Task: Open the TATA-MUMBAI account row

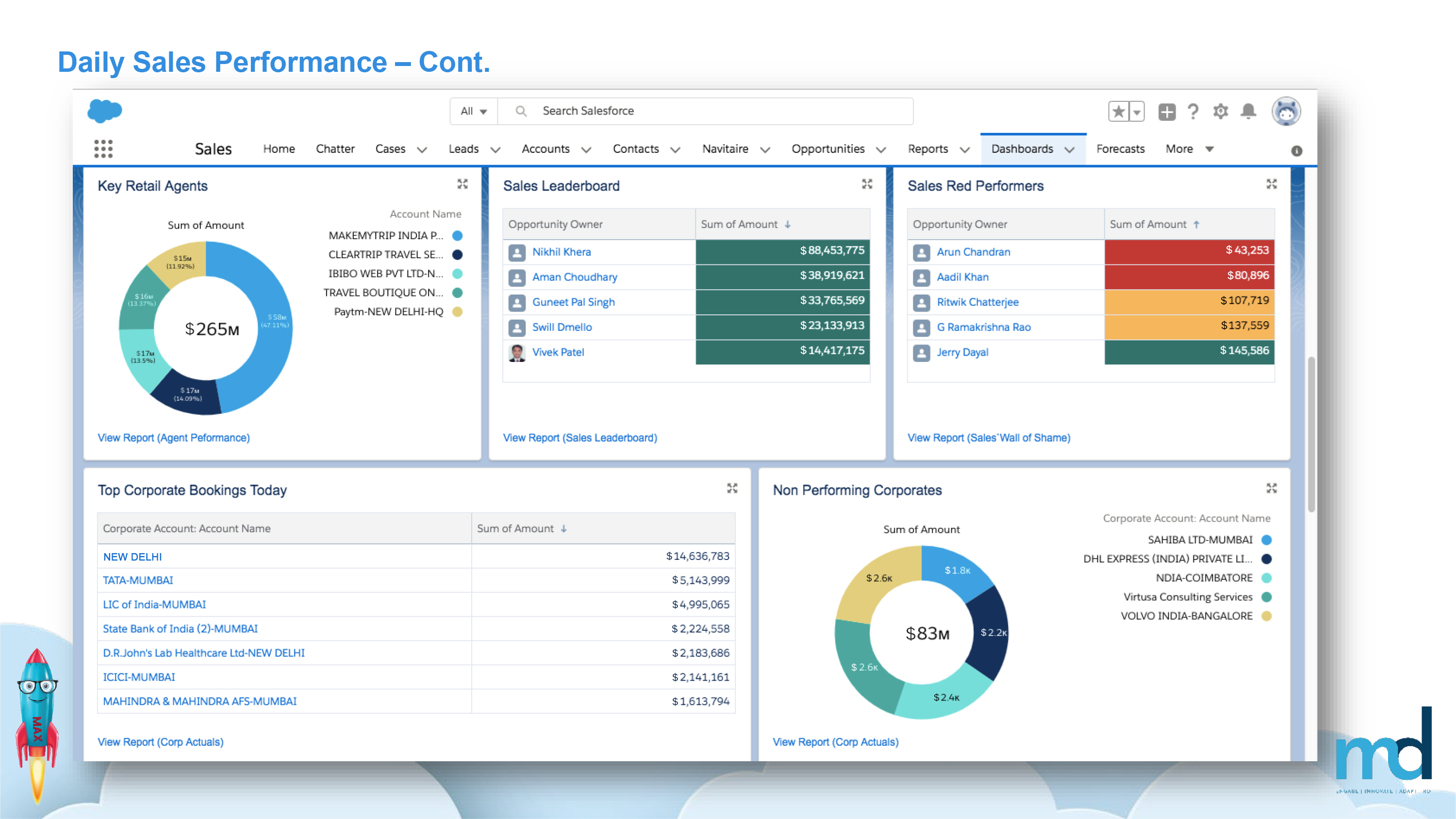Action: click(138, 580)
